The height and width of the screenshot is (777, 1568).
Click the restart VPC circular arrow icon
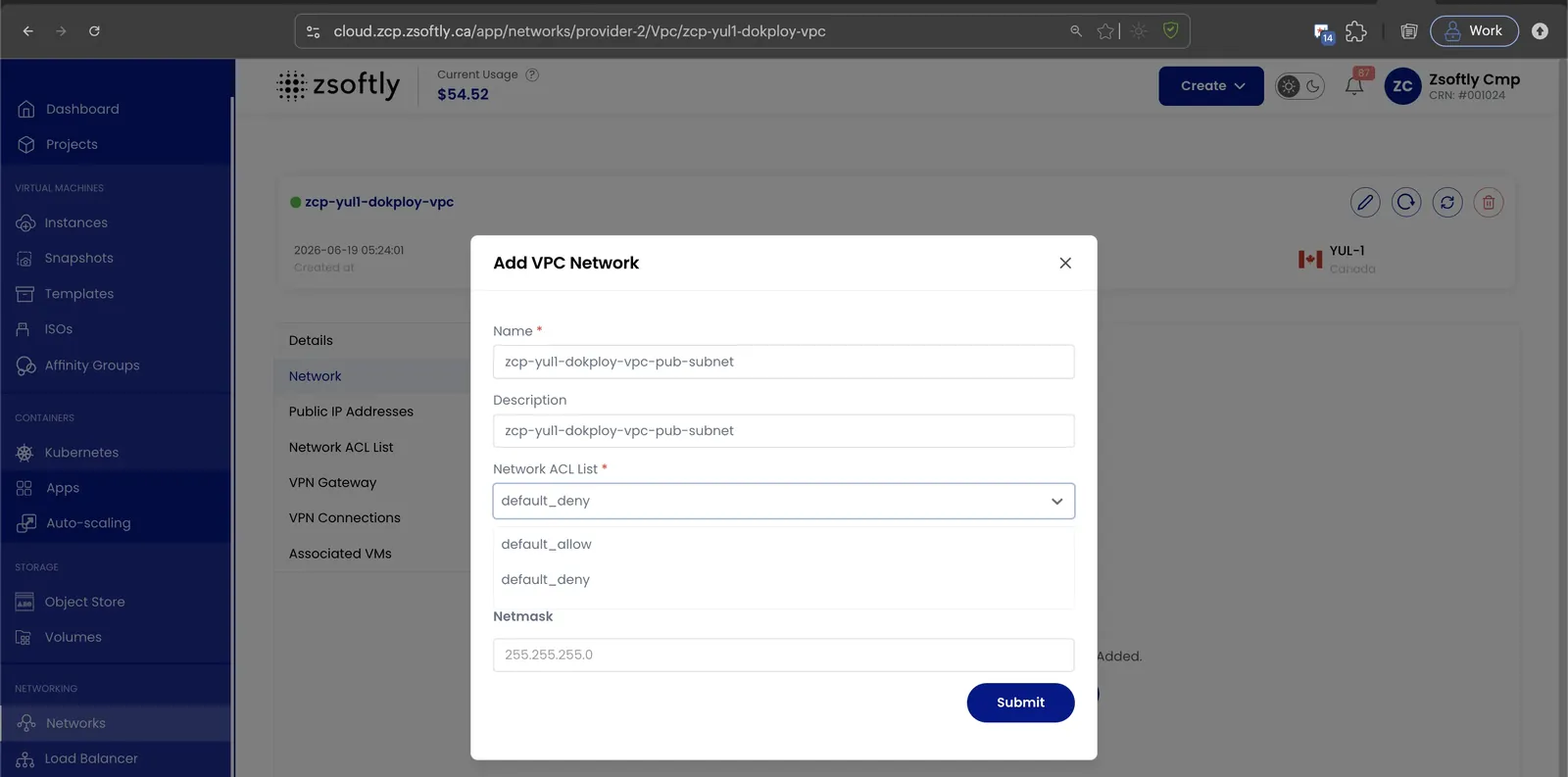(1406, 202)
